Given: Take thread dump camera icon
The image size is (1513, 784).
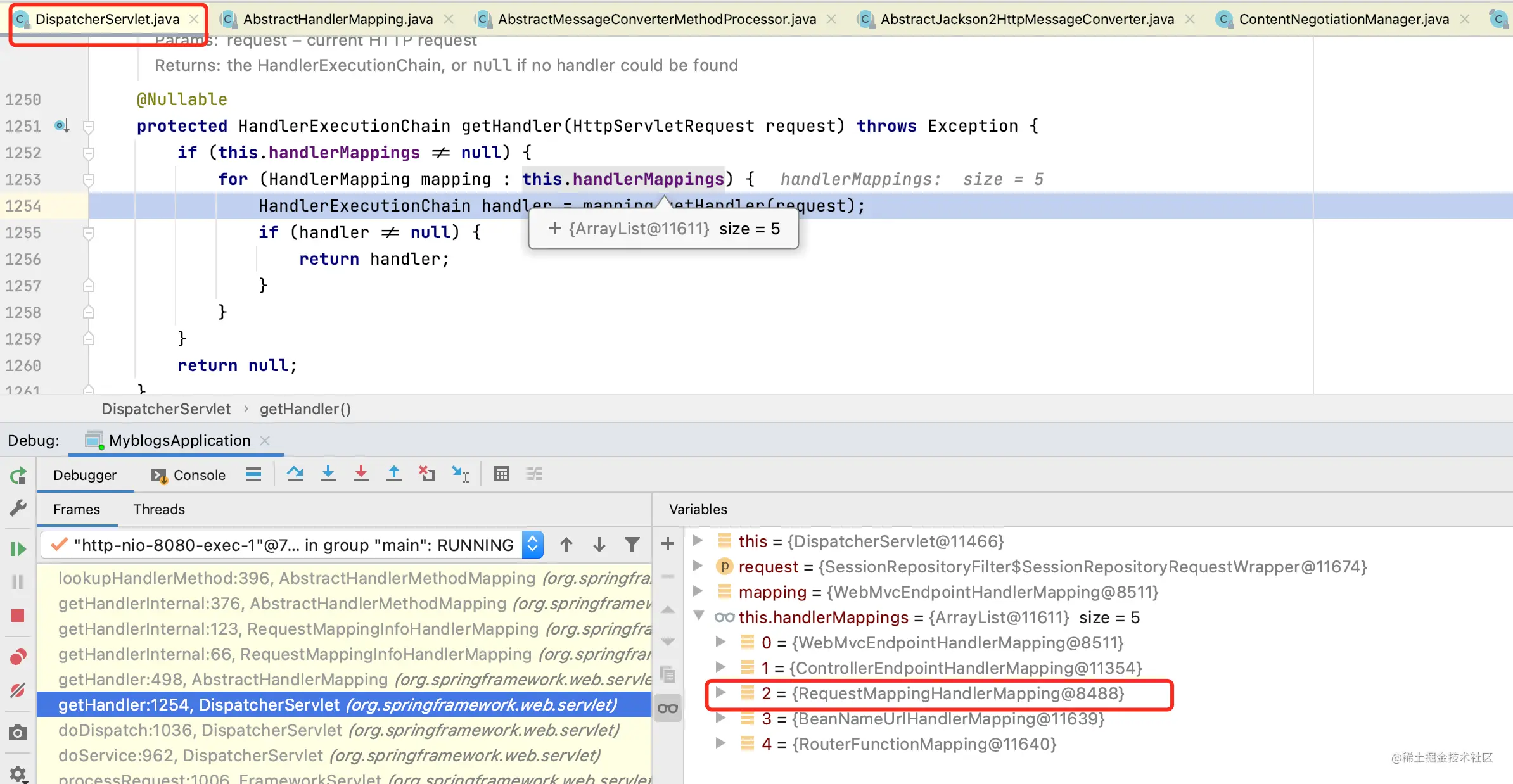Looking at the screenshot, I should pyautogui.click(x=18, y=733).
